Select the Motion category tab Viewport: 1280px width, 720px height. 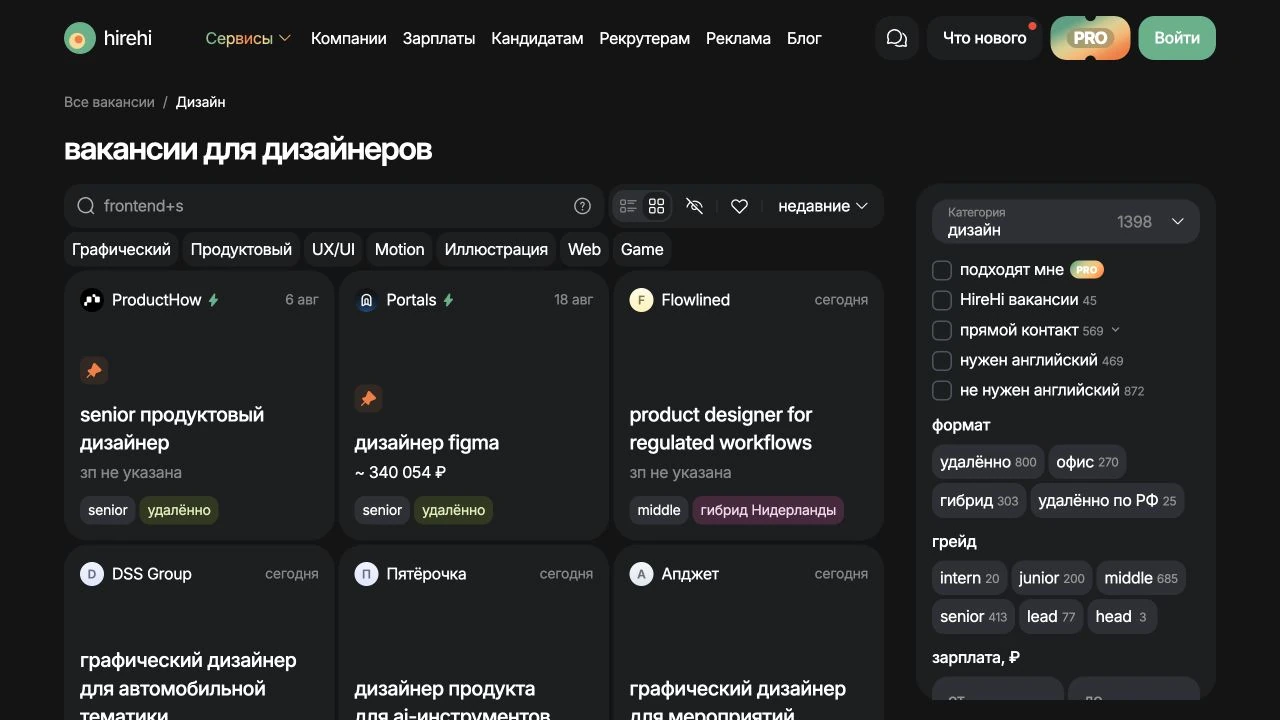(400, 249)
